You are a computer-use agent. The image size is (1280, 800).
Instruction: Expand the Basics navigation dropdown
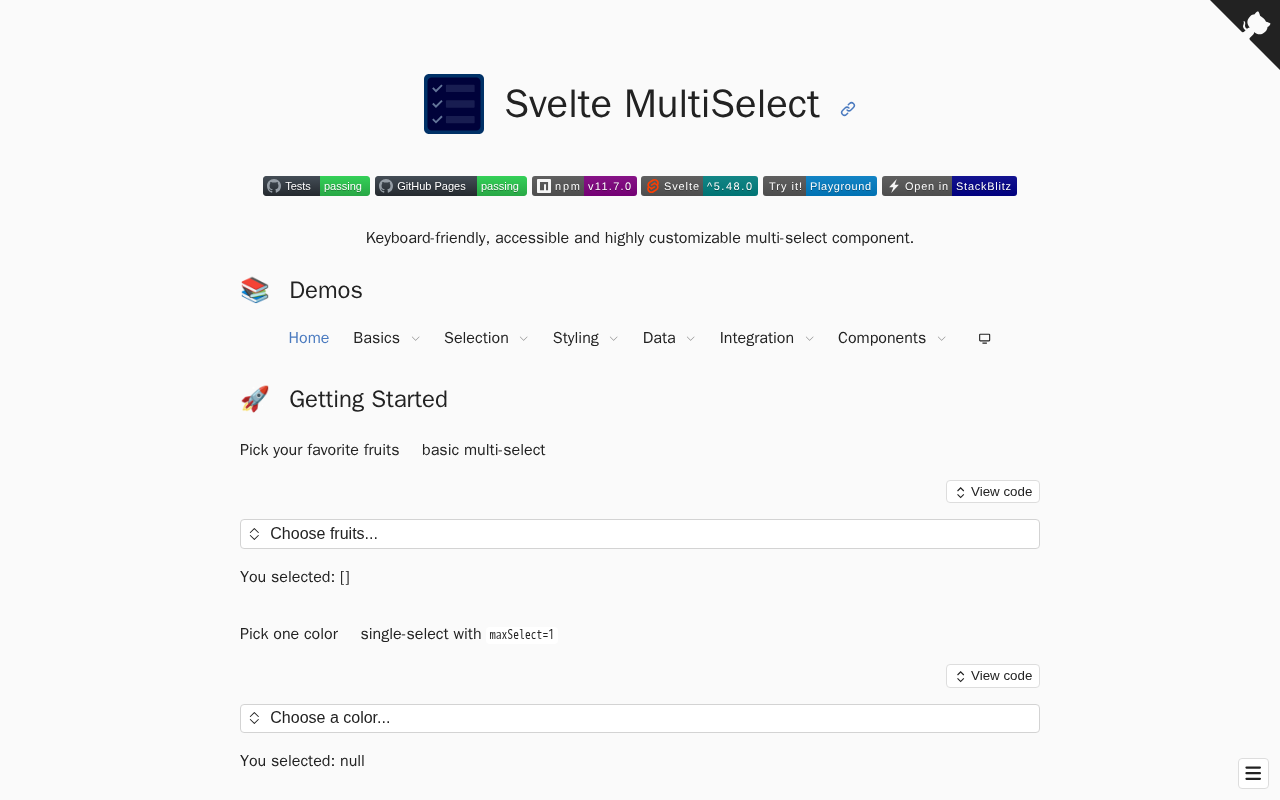point(386,338)
